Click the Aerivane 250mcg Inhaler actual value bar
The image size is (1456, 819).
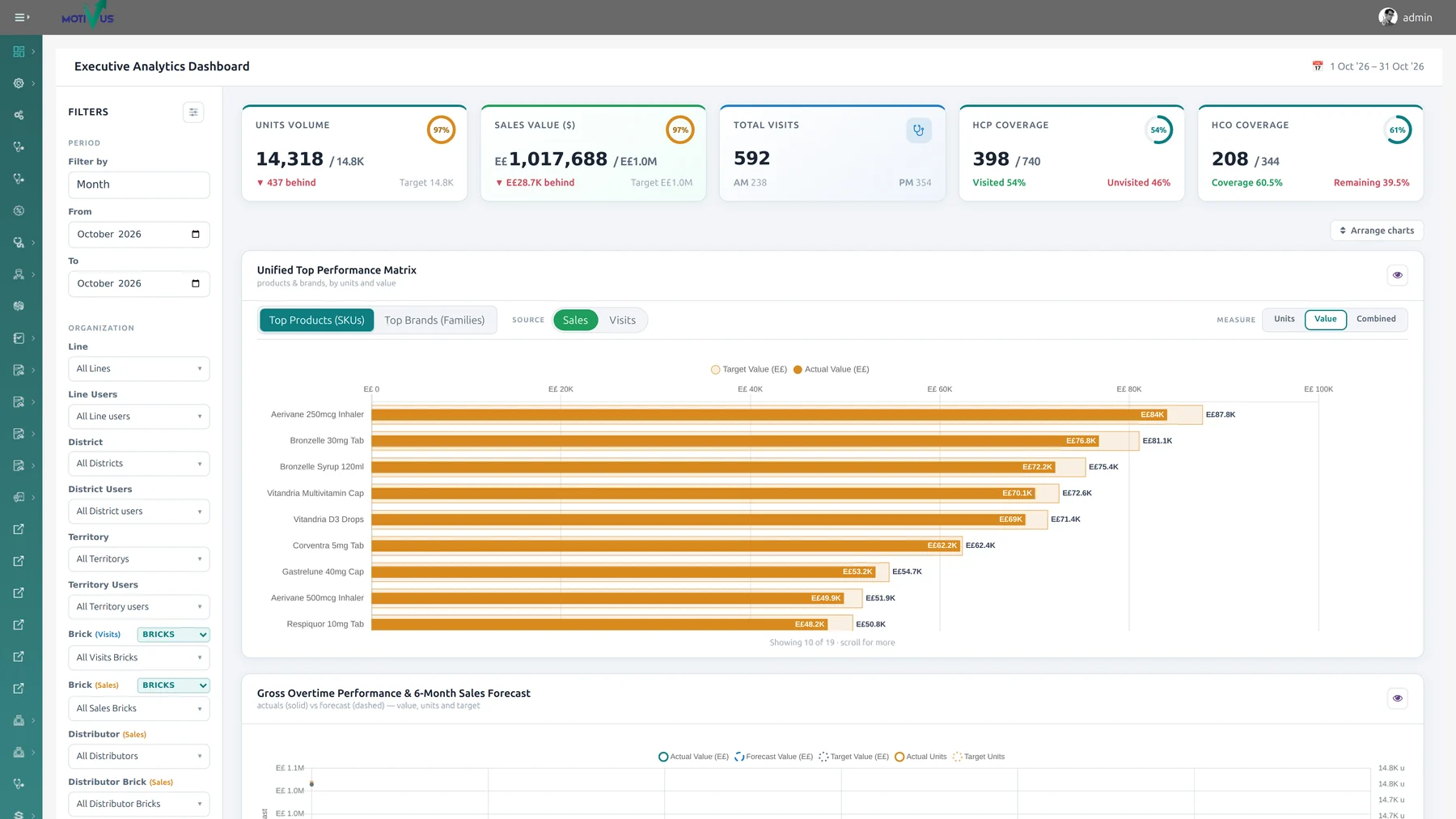tap(770, 415)
